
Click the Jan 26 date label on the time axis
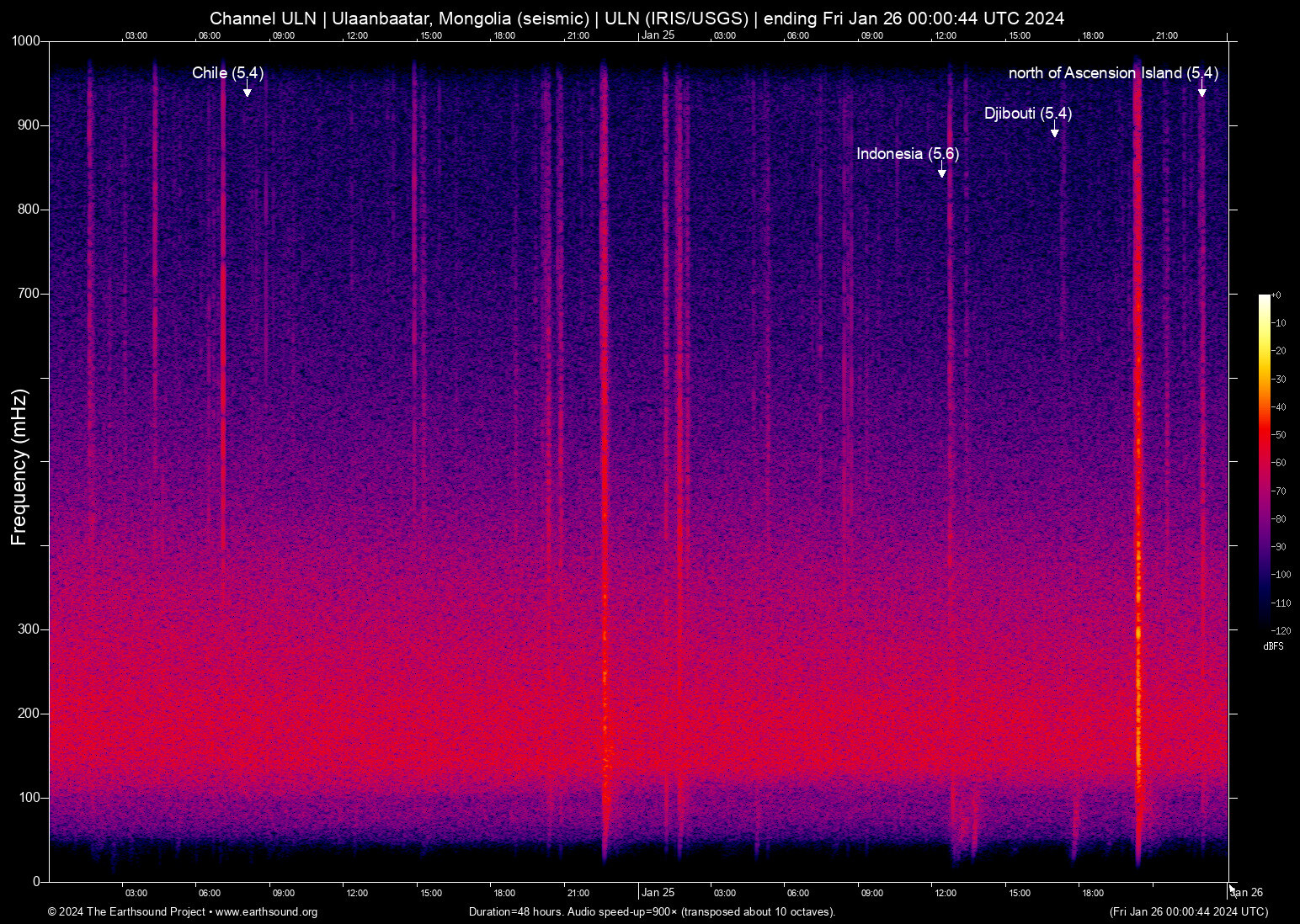coord(1247,893)
